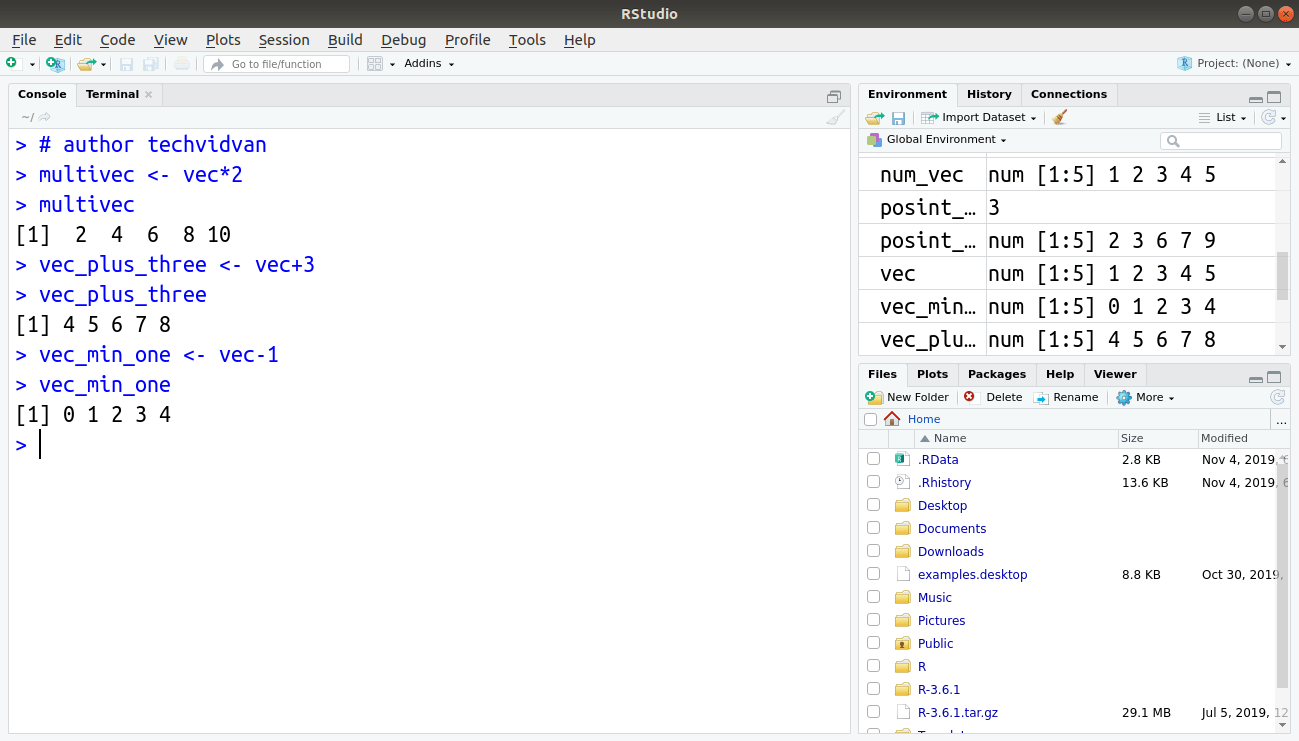Check the R-3.6.1.tar.gz checkbox
Viewport: 1299px width, 741px height.
tap(873, 712)
